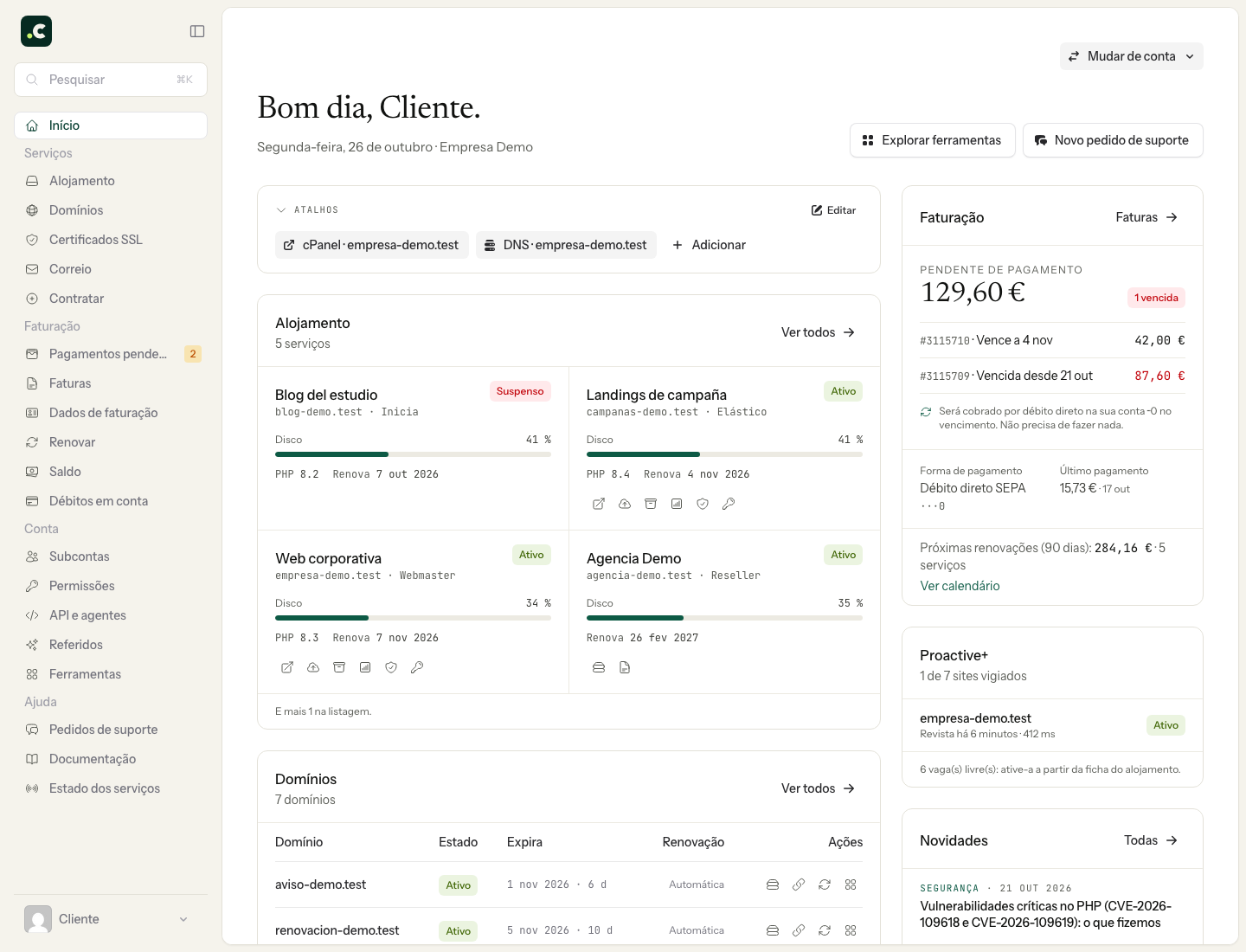The image size is (1246, 952).
Task: Click archive box icon on Web corporativa card
Action: tap(339, 667)
